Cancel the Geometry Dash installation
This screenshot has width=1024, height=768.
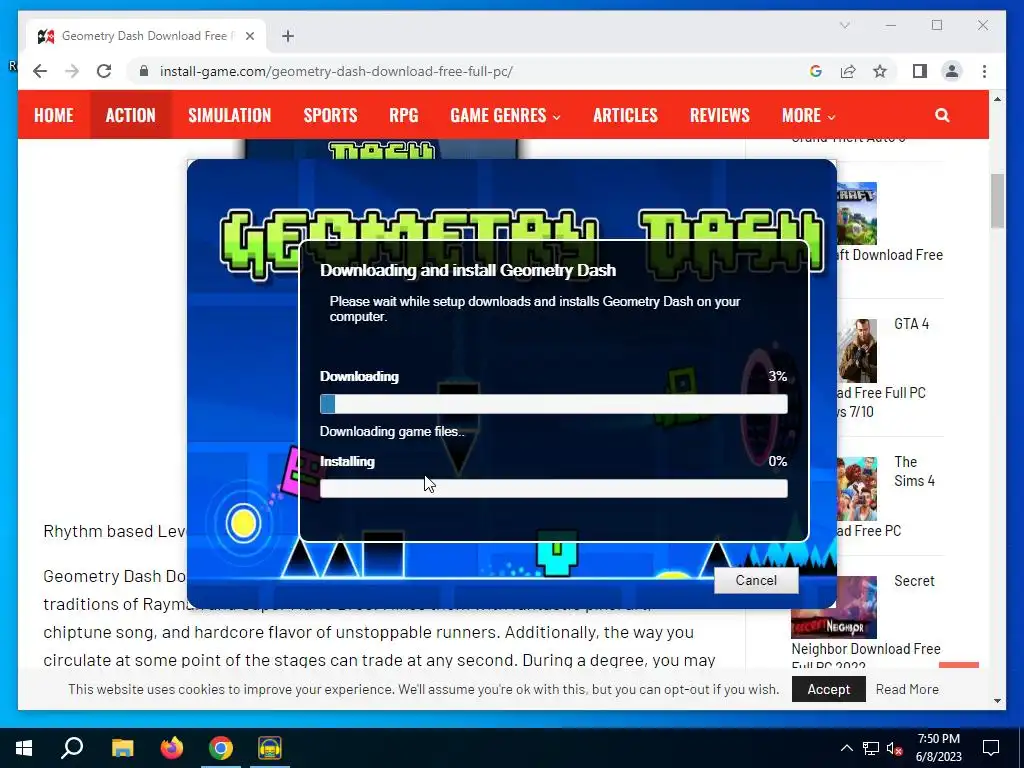[x=756, y=581]
